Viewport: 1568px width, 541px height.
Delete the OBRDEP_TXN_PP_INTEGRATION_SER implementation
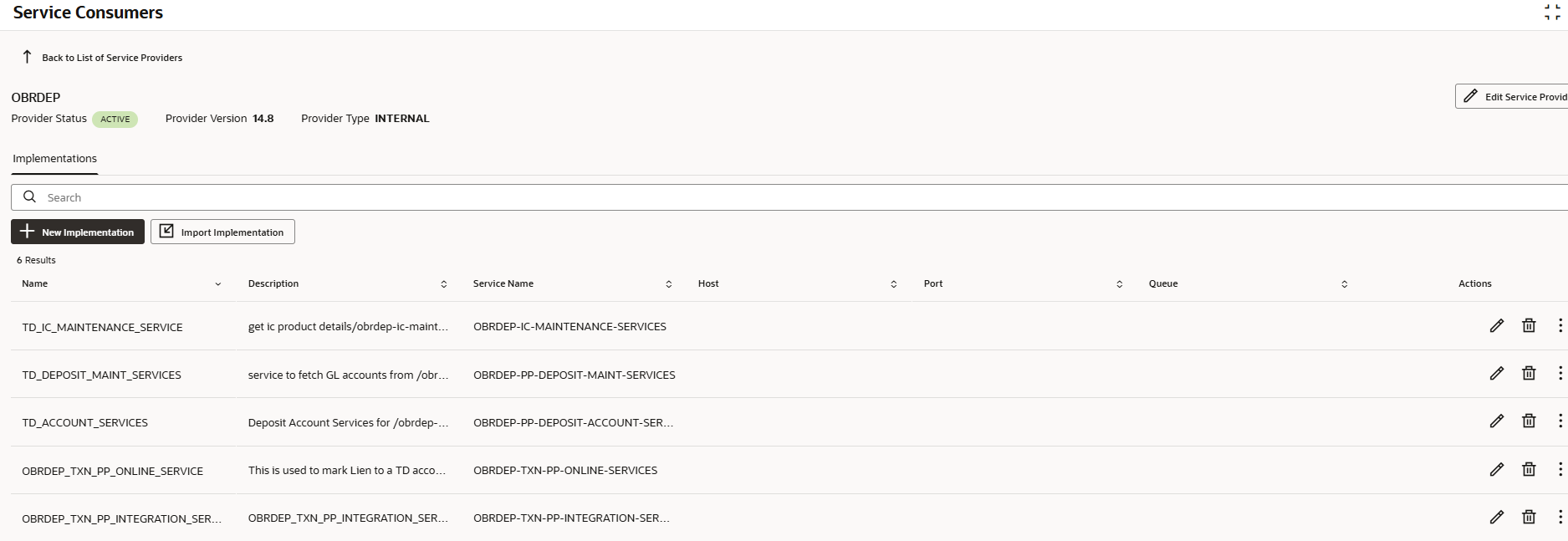[1529, 518]
